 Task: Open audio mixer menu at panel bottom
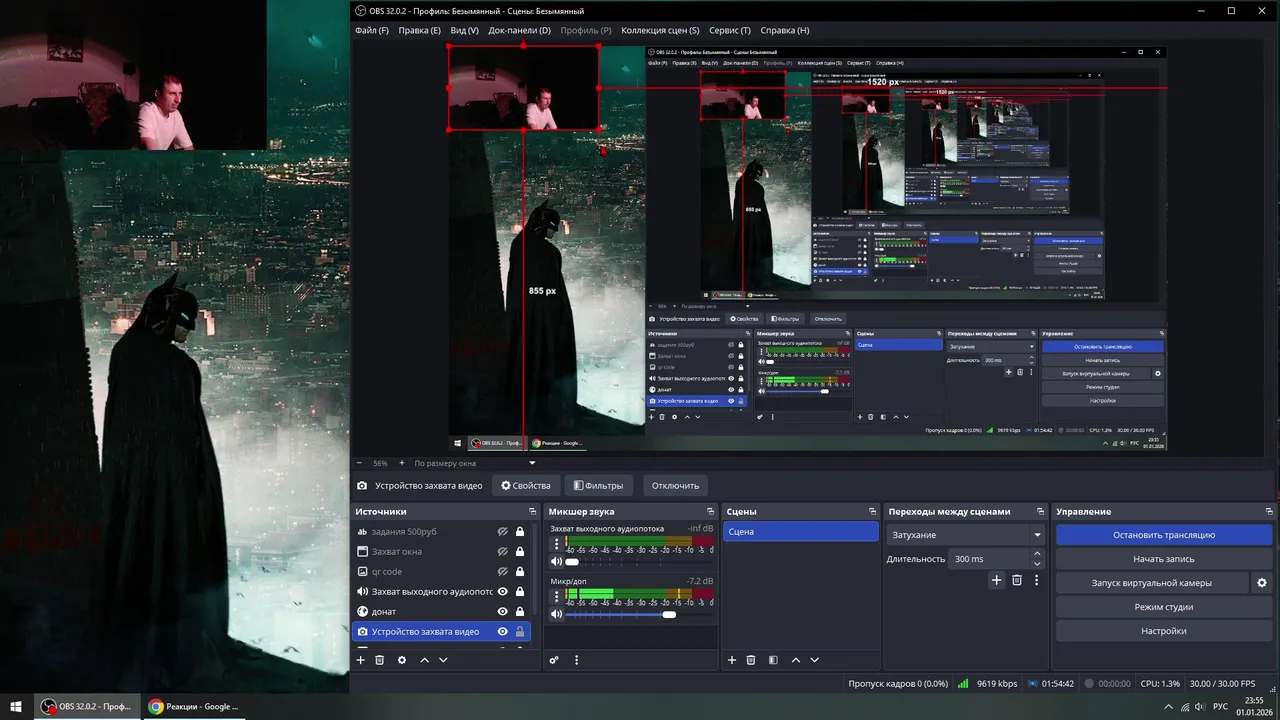click(x=576, y=660)
